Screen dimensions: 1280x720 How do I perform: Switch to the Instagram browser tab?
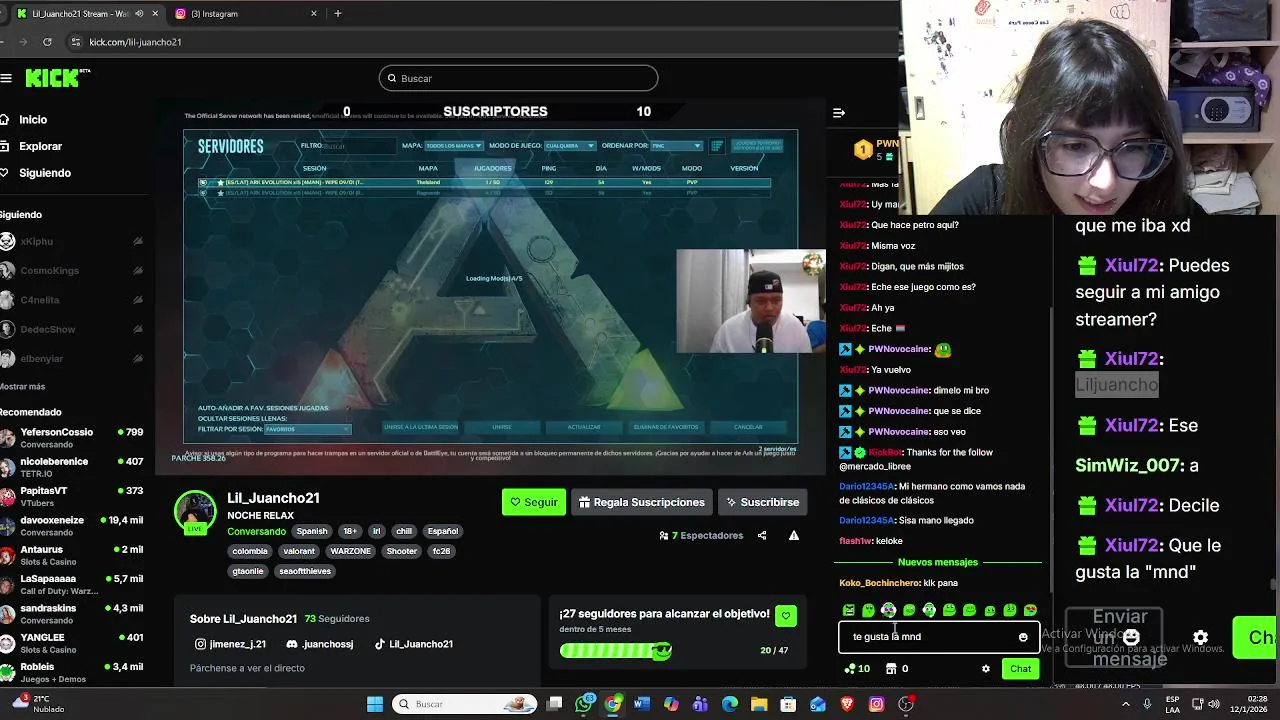pyautogui.click(x=245, y=14)
